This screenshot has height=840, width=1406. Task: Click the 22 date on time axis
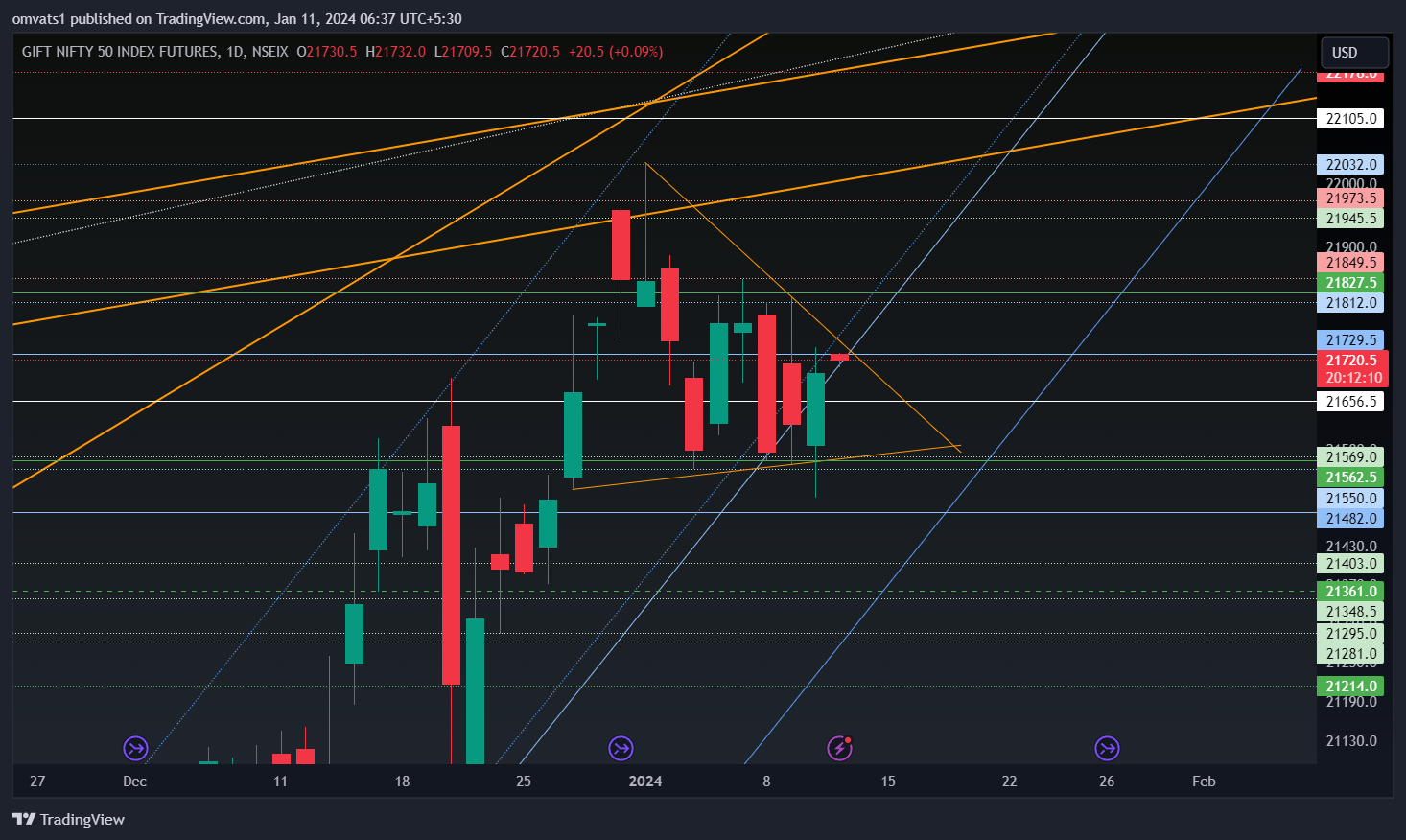1009,782
